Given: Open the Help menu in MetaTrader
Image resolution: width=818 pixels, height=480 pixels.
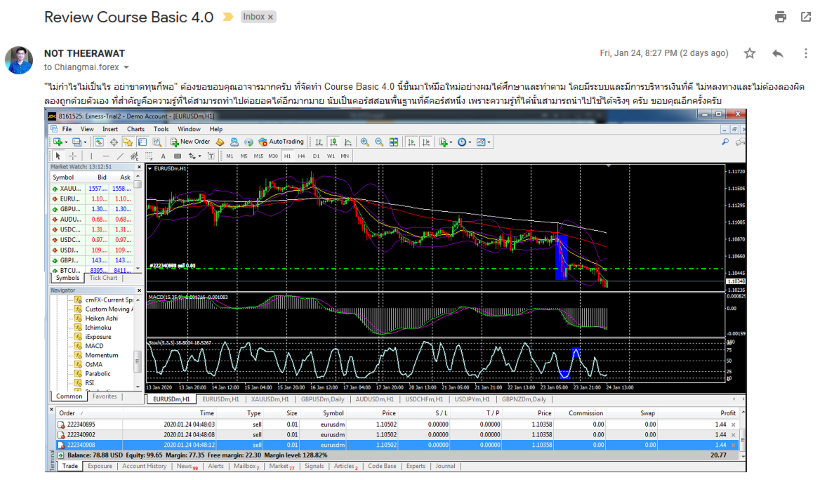Looking at the screenshot, I should click(216, 129).
